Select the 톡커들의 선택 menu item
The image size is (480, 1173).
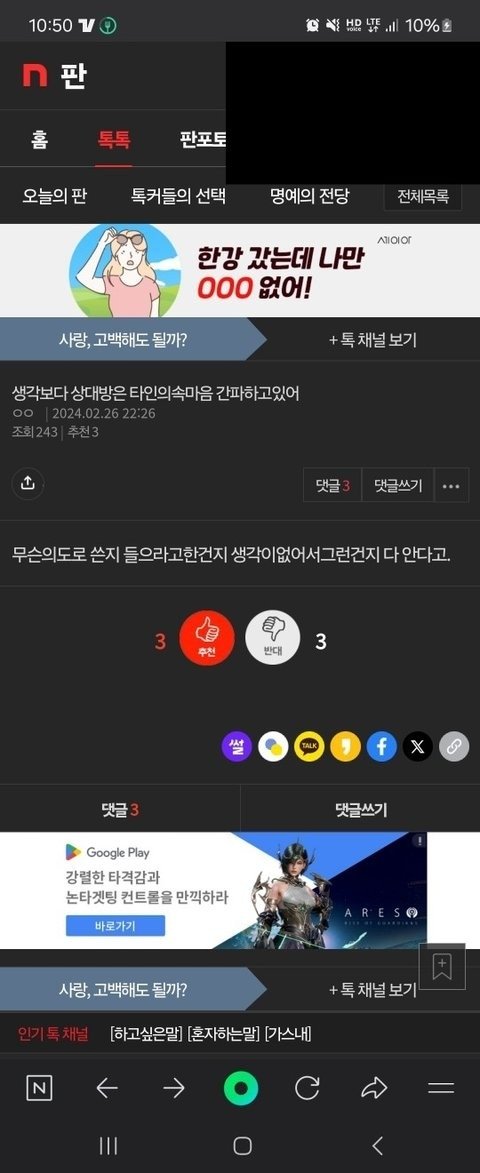[x=178, y=197]
